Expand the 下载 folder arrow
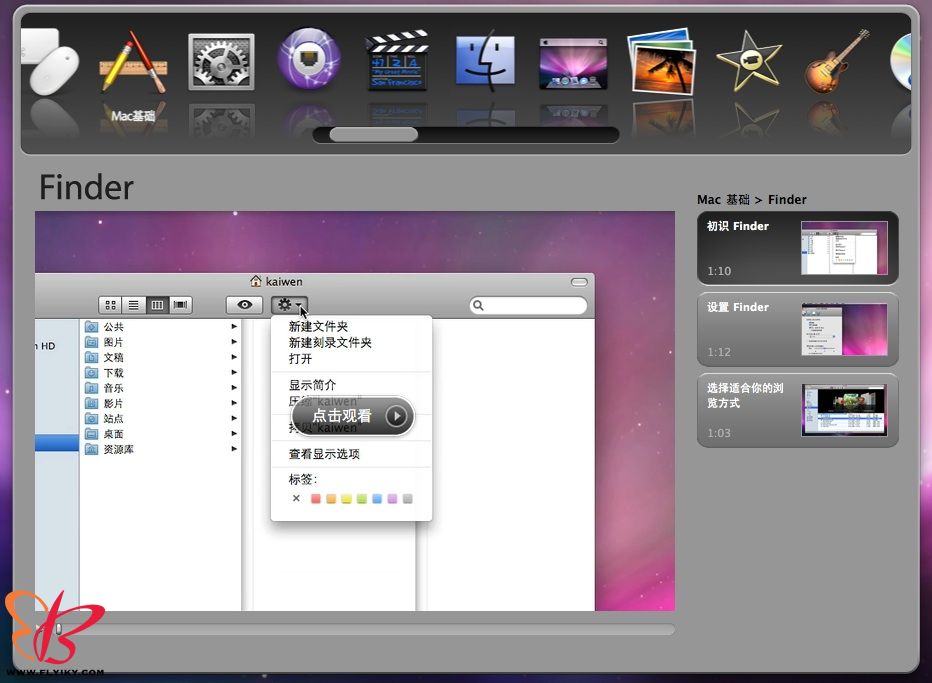 [x=234, y=372]
